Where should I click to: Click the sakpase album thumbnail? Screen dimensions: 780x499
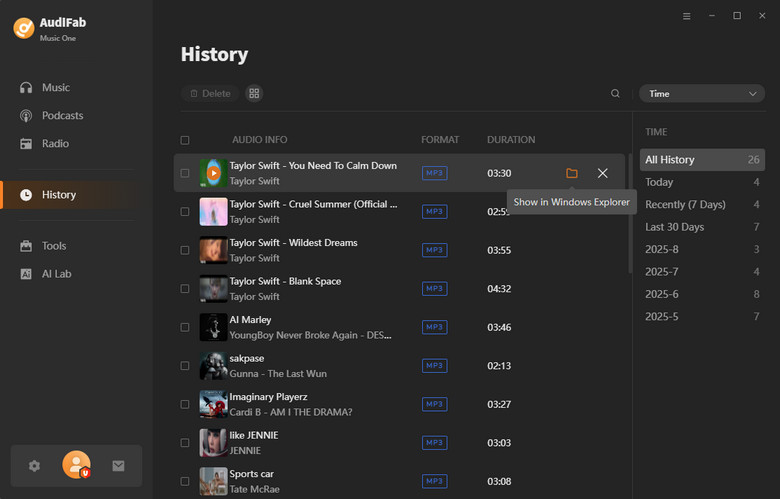pyautogui.click(x=213, y=366)
